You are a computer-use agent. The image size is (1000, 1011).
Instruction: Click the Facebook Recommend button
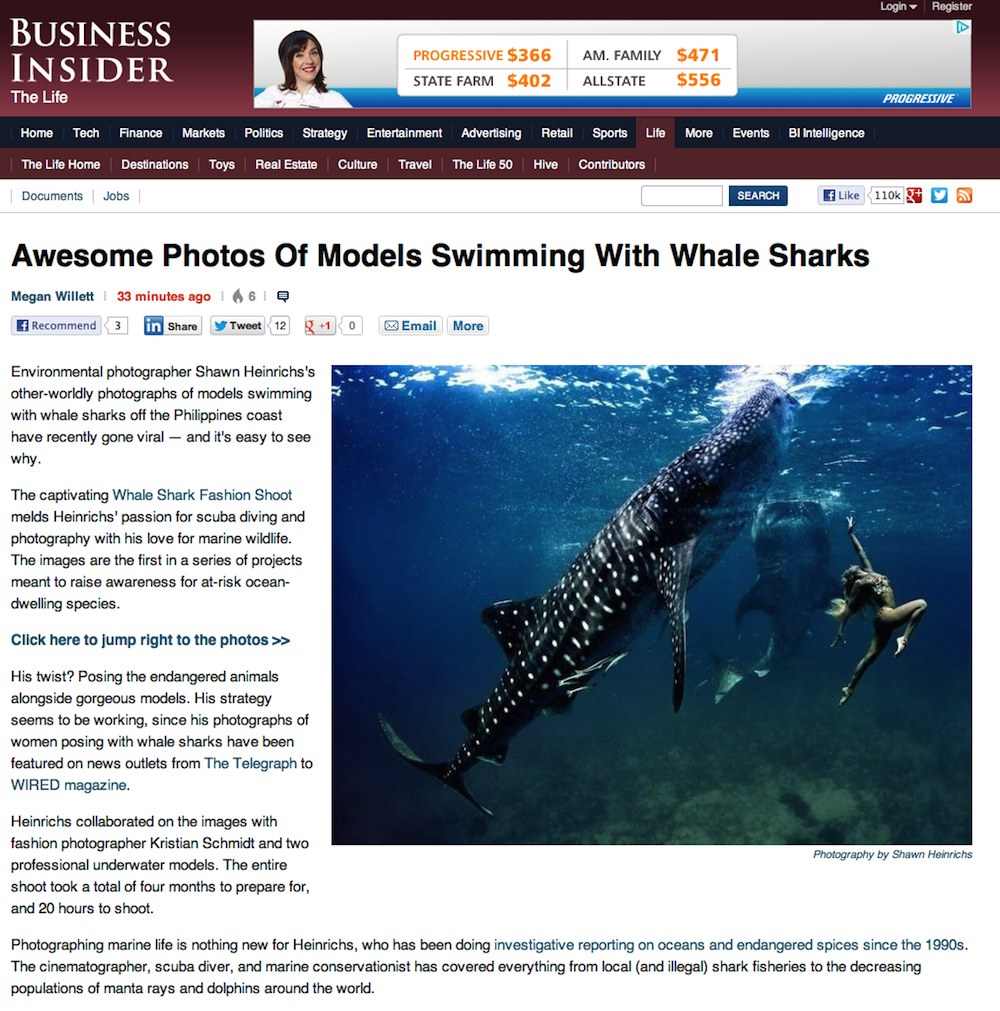tap(56, 326)
